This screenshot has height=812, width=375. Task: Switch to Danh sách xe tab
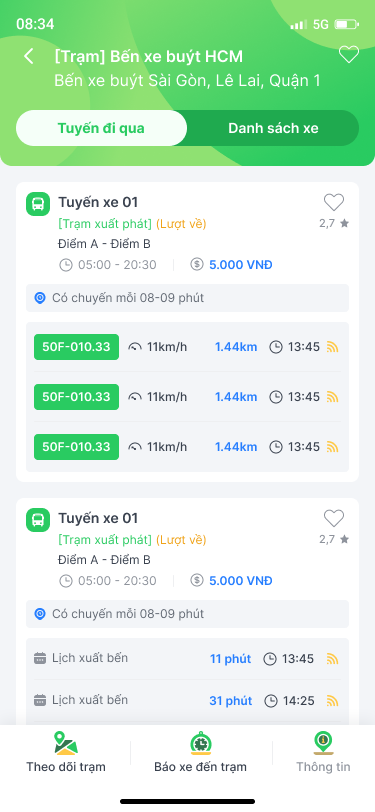[x=273, y=128]
